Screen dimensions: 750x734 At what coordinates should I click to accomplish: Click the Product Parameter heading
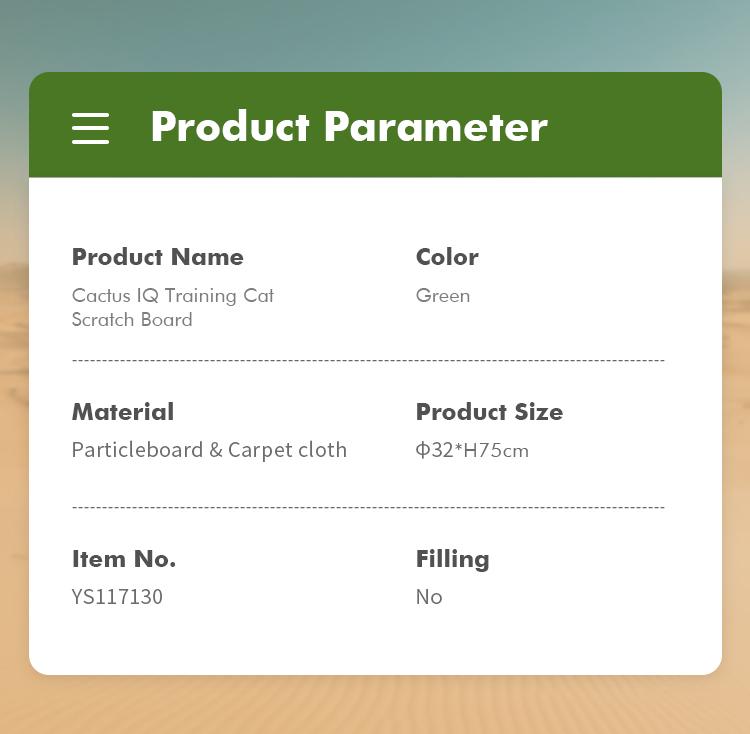349,127
